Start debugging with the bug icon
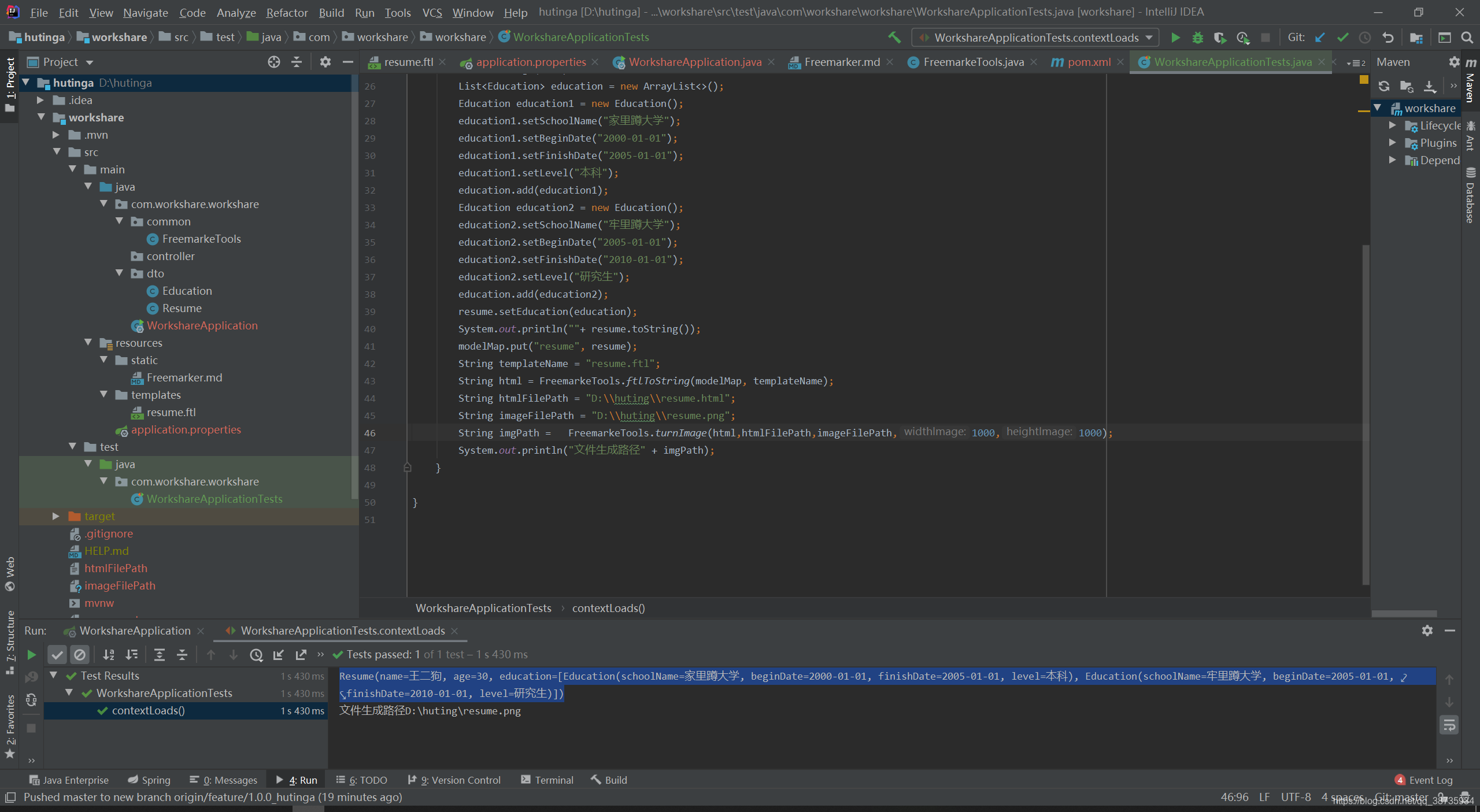1480x812 pixels. [x=1198, y=38]
